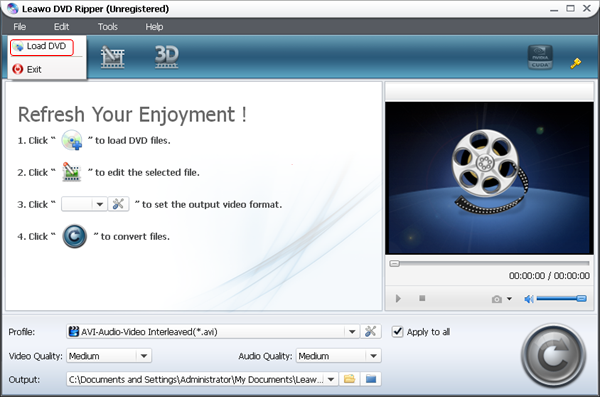Open profile settings via wrench icon
This screenshot has height=397, width=600.
[x=370, y=332]
